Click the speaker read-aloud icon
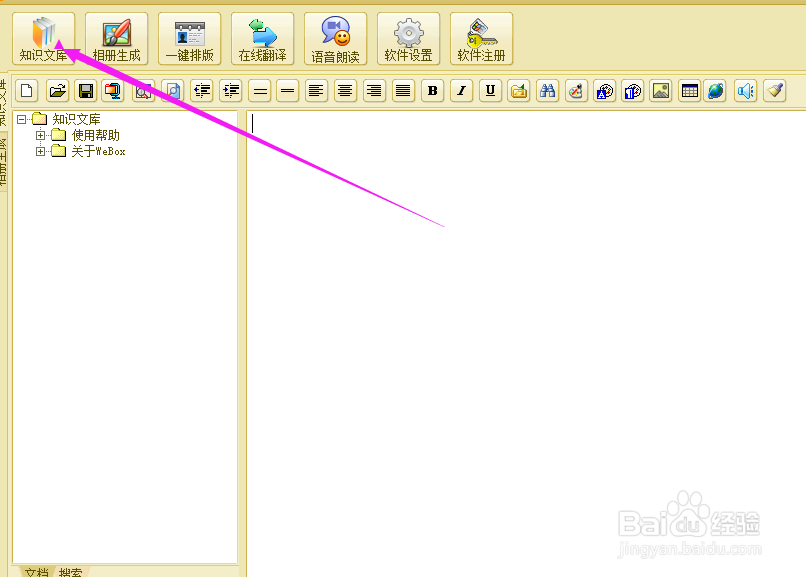Image resolution: width=806 pixels, height=577 pixels. [x=745, y=91]
